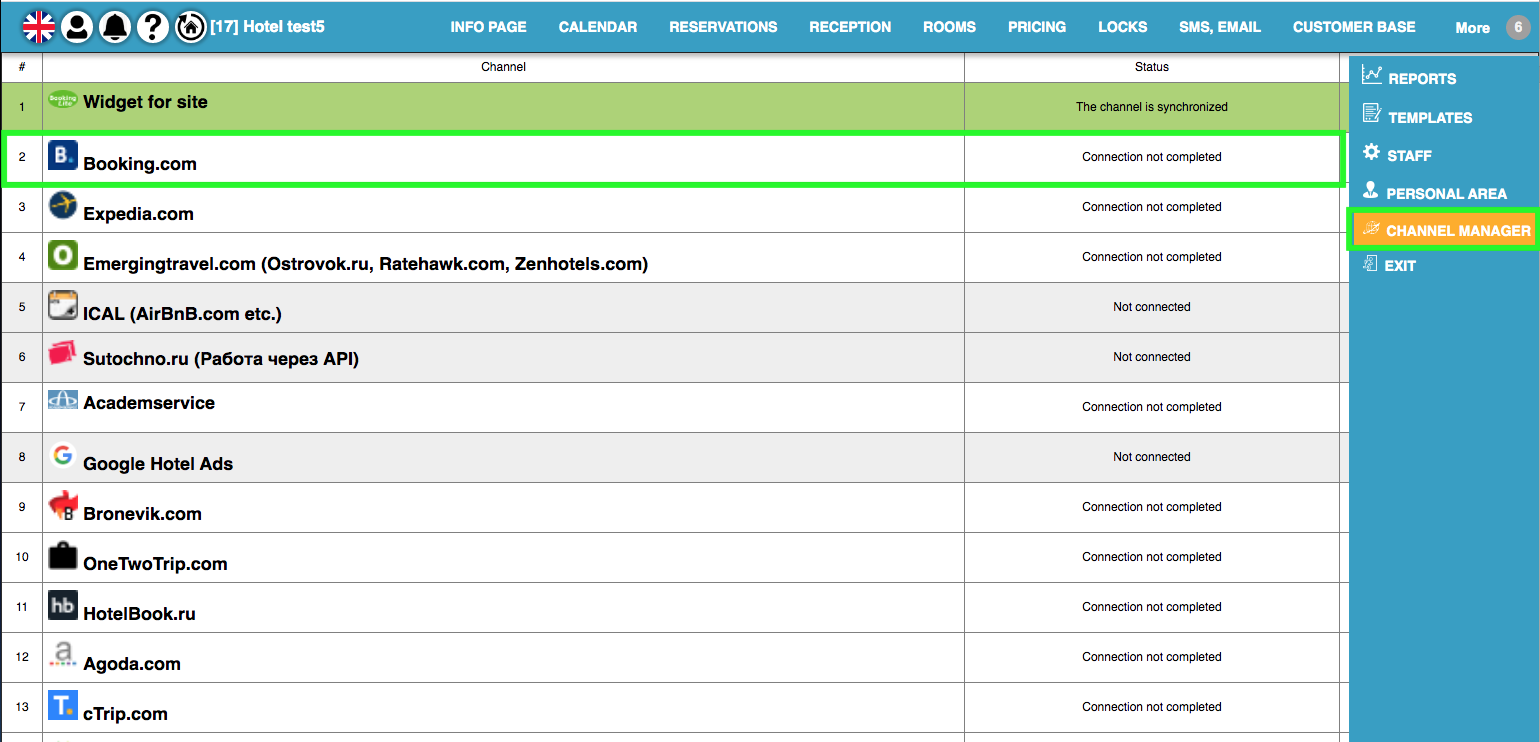Open the Pricing menu item
The width and height of the screenshot is (1540, 742).
click(1036, 27)
